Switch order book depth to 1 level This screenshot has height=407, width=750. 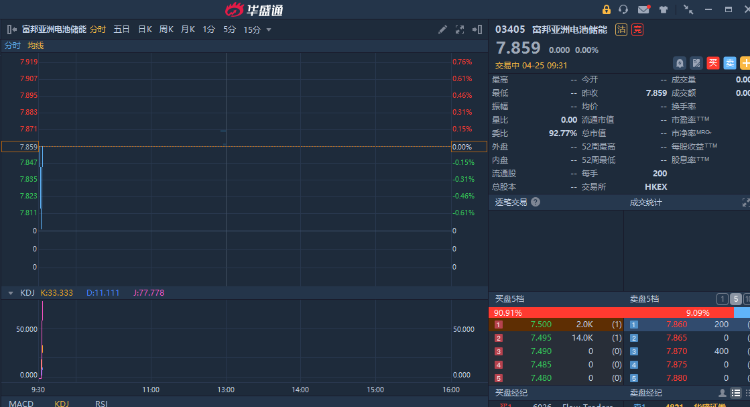coord(721,299)
